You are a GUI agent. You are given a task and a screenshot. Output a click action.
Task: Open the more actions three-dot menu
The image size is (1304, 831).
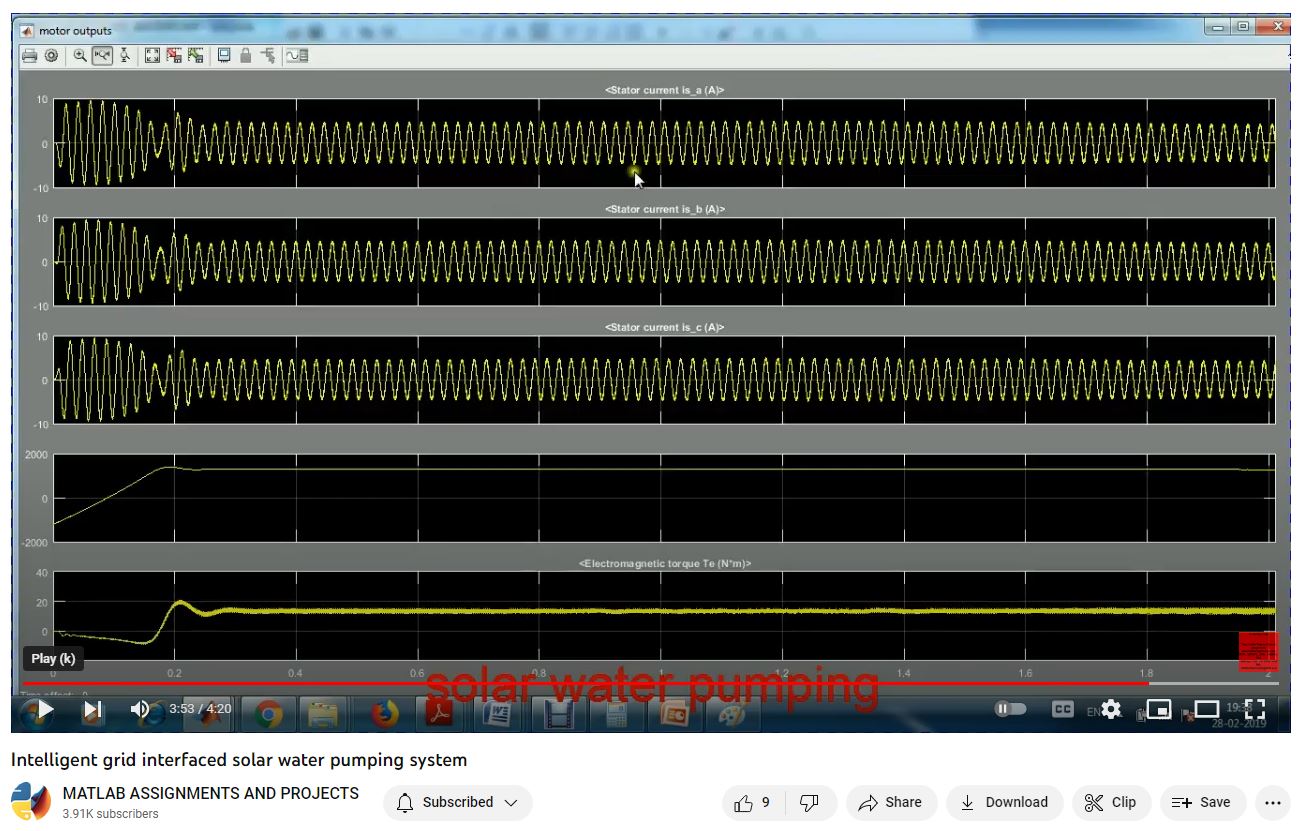[x=1272, y=802]
